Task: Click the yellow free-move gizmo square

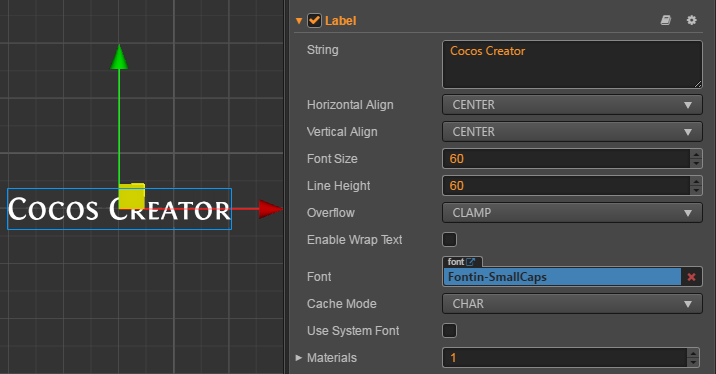Action: click(132, 196)
